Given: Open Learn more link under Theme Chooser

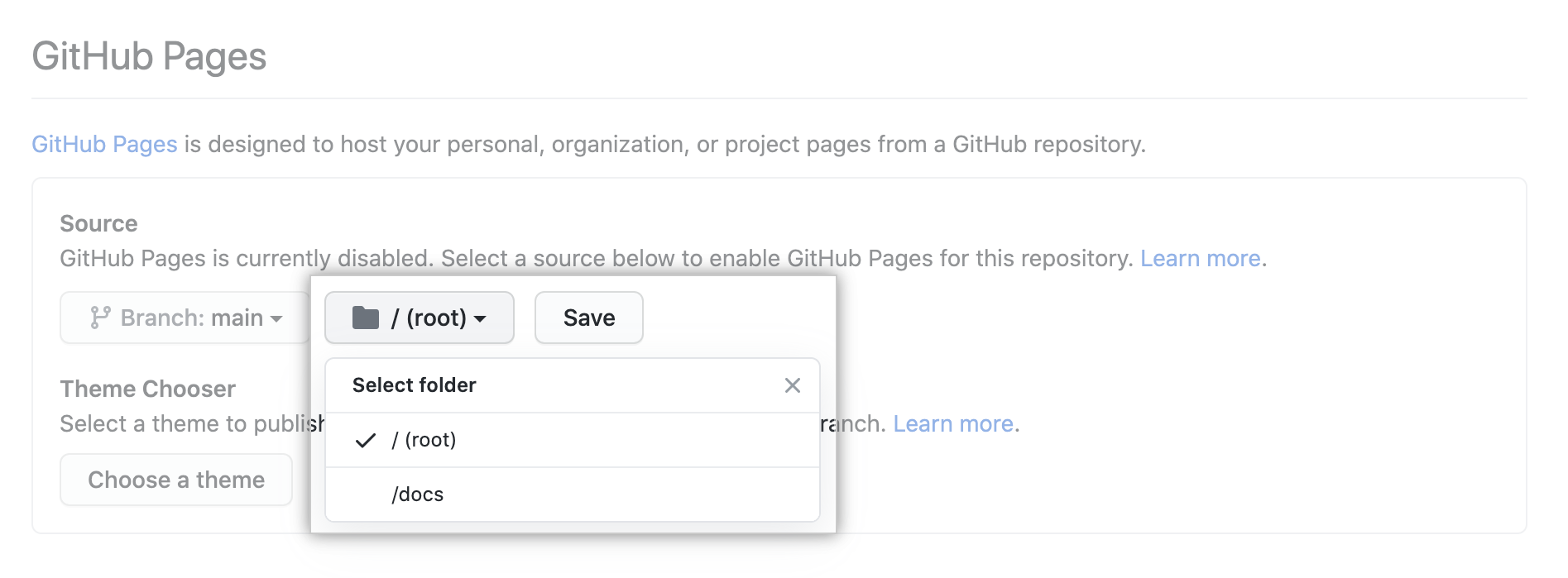Looking at the screenshot, I should pos(953,423).
